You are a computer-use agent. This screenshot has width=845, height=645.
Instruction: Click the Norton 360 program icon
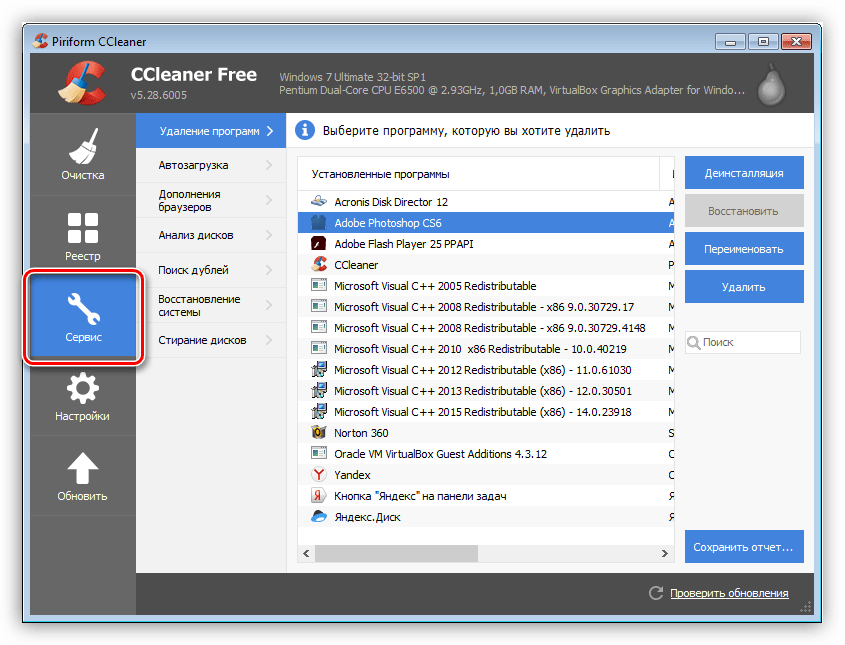pos(319,433)
